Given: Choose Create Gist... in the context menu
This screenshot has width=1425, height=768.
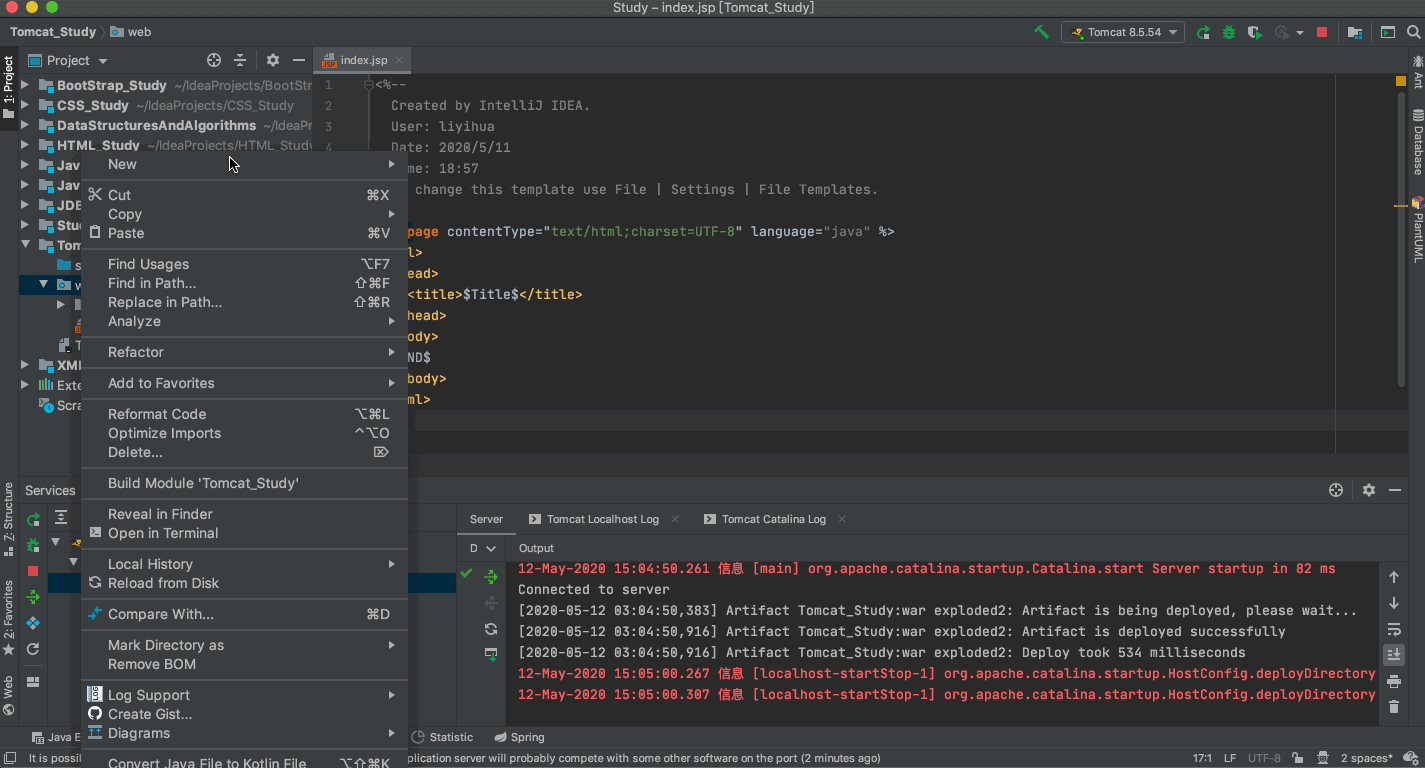Looking at the screenshot, I should coord(244,714).
